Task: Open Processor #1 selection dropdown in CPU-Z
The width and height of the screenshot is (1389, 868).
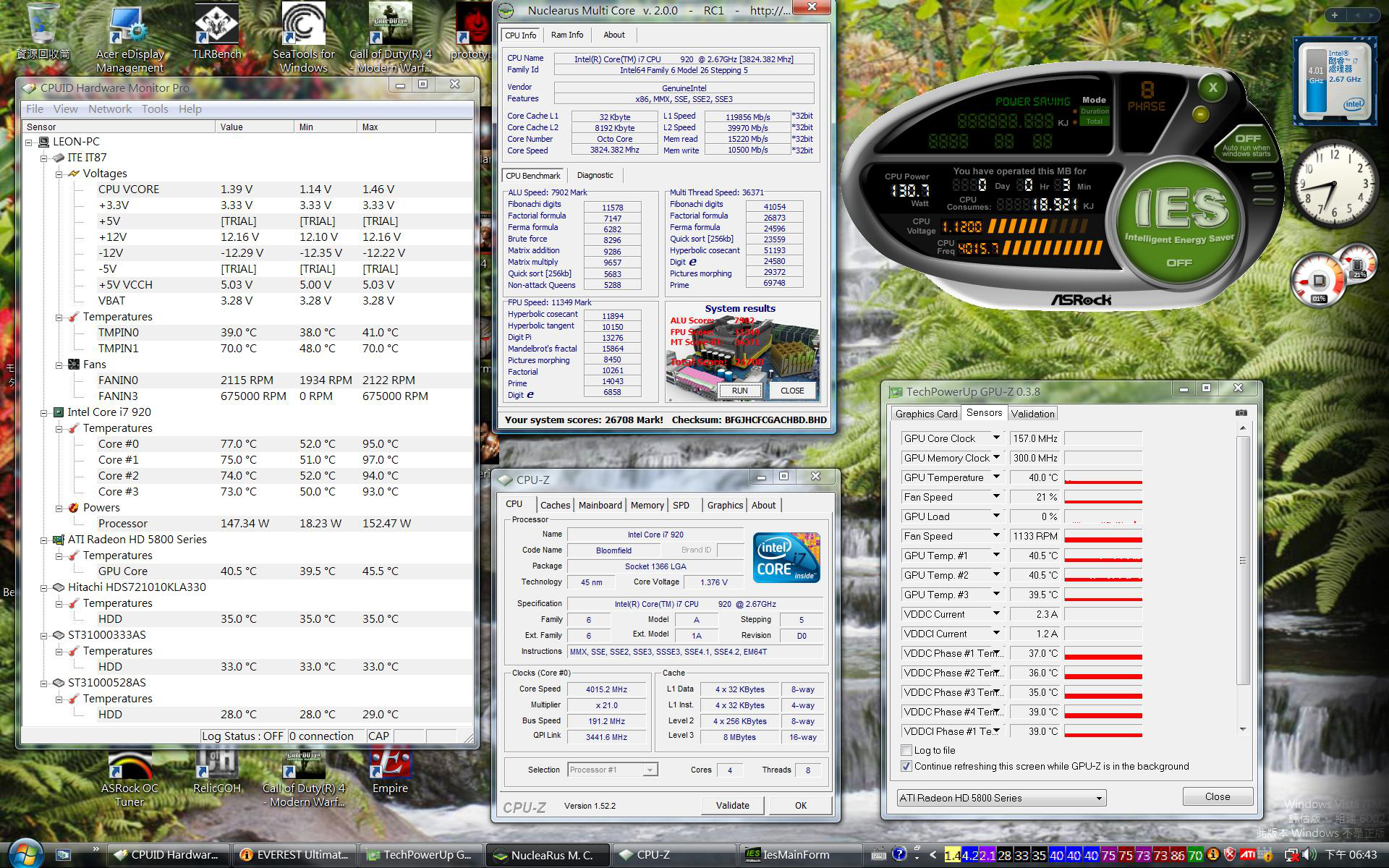Action: (x=612, y=770)
